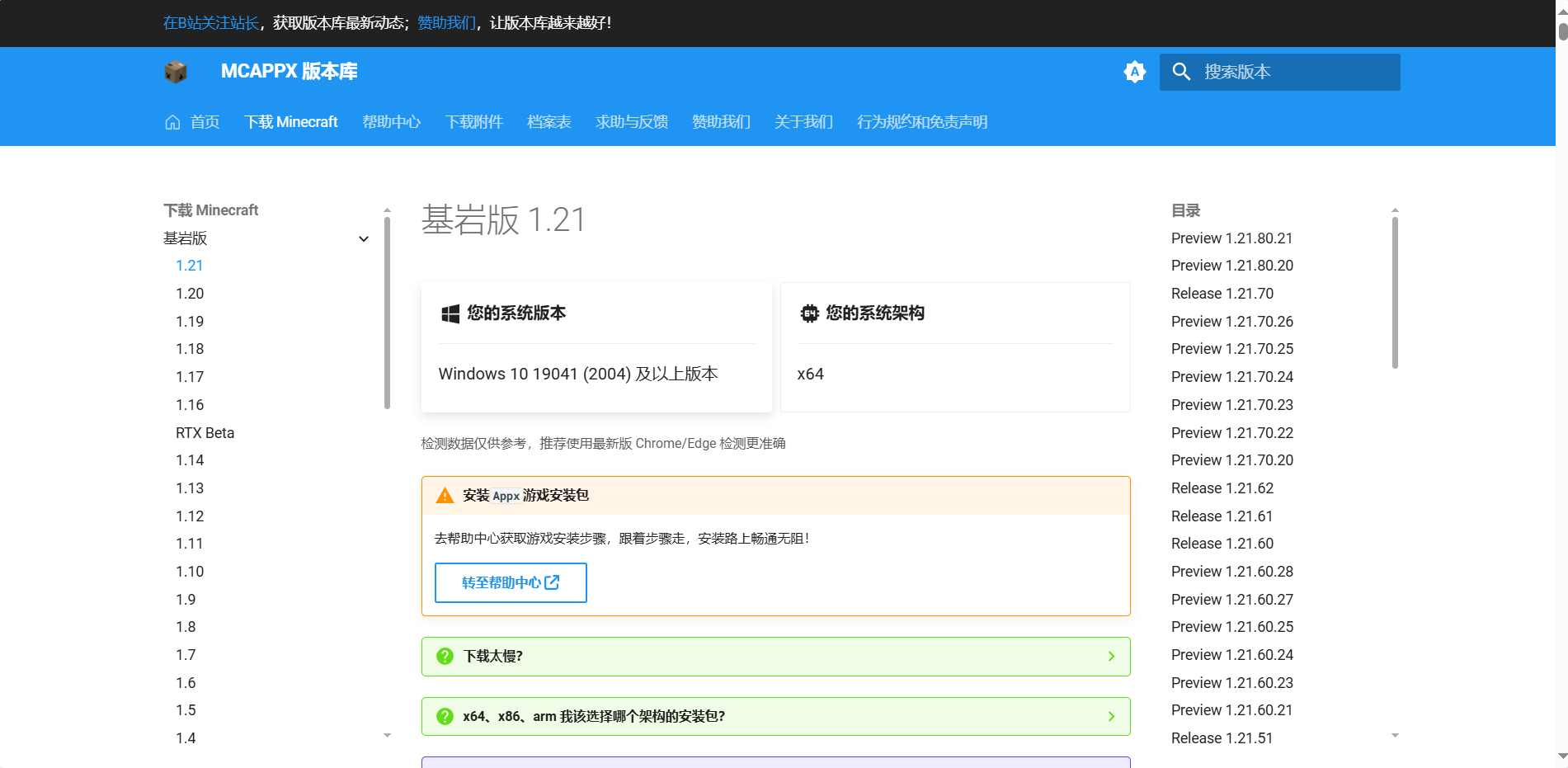Viewport: 1568px width, 768px height.
Task: Toggle the auto theme brightness icon
Action: [1135, 72]
